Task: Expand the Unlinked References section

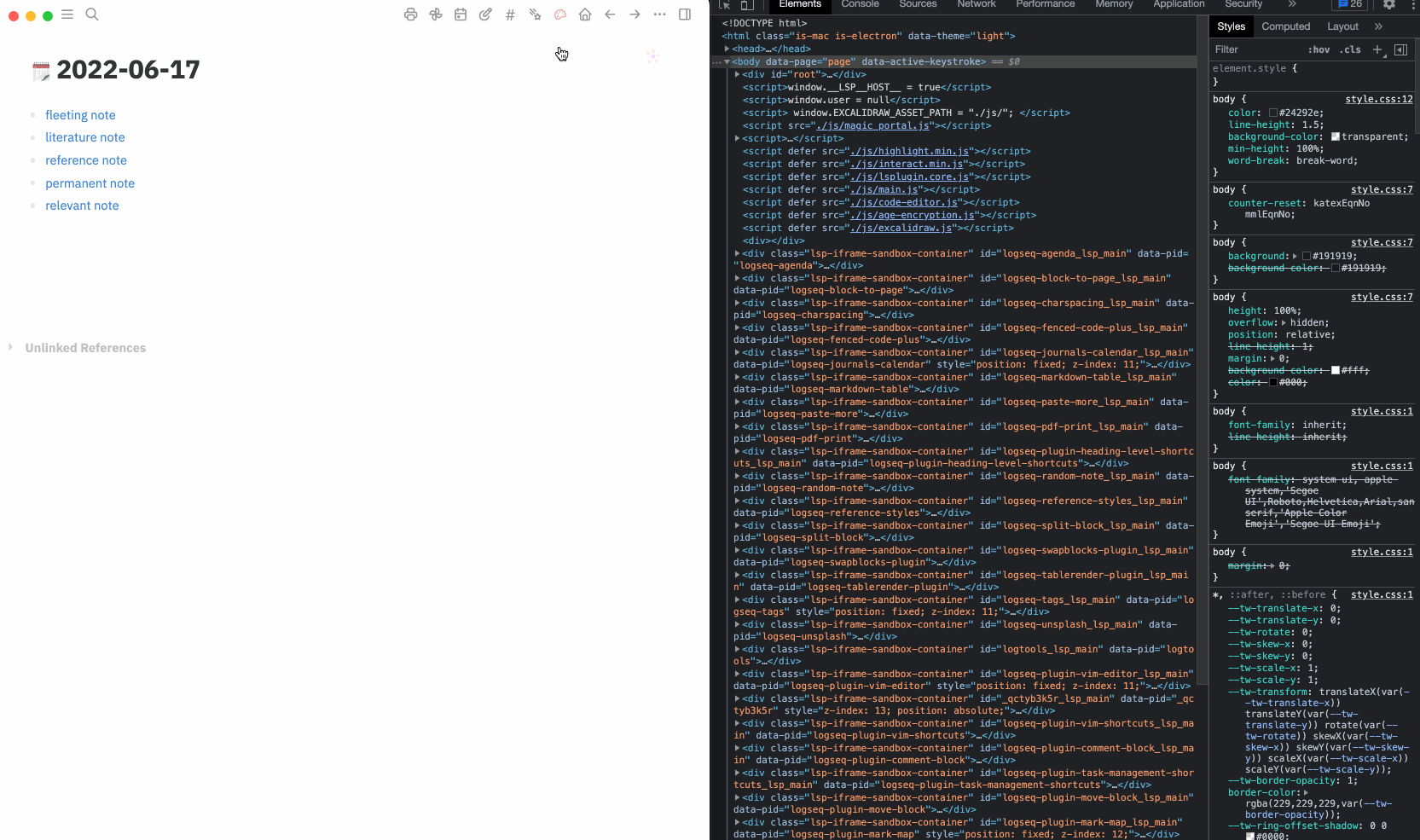Action: (10, 347)
